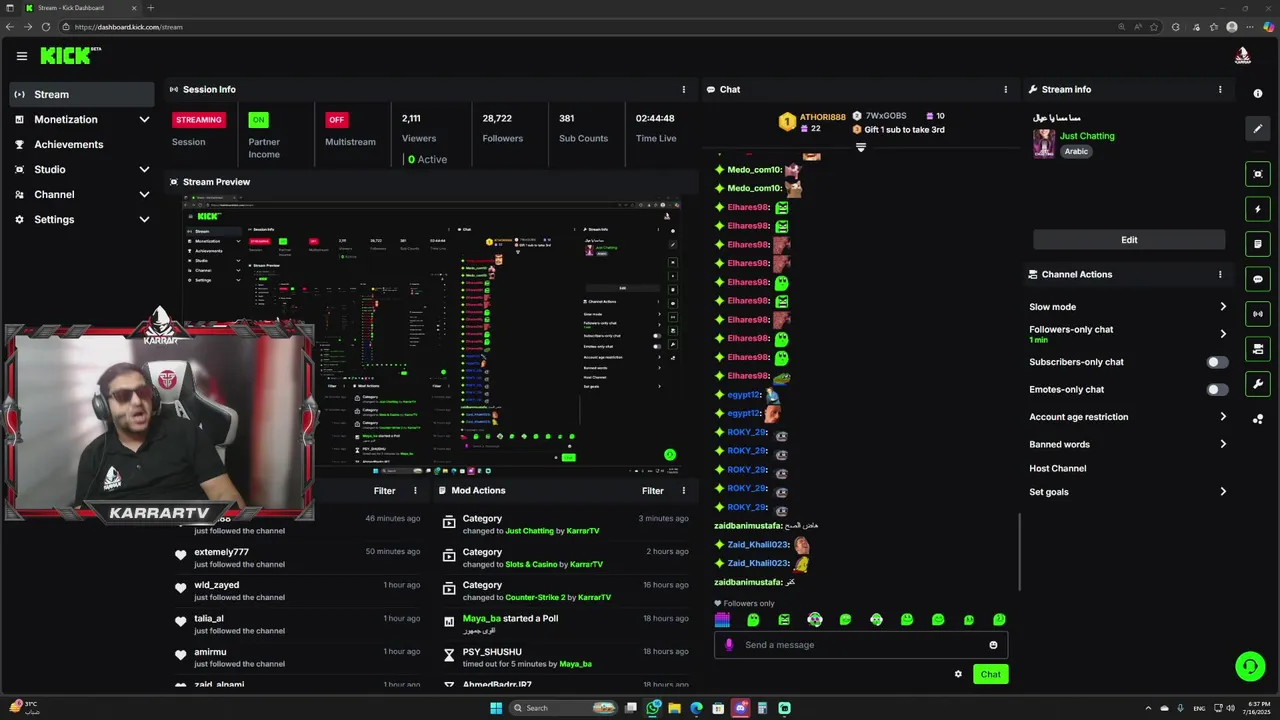Viewport: 1280px width, 720px height.
Task: Click the purple microphone in message box
Action: pos(729,645)
